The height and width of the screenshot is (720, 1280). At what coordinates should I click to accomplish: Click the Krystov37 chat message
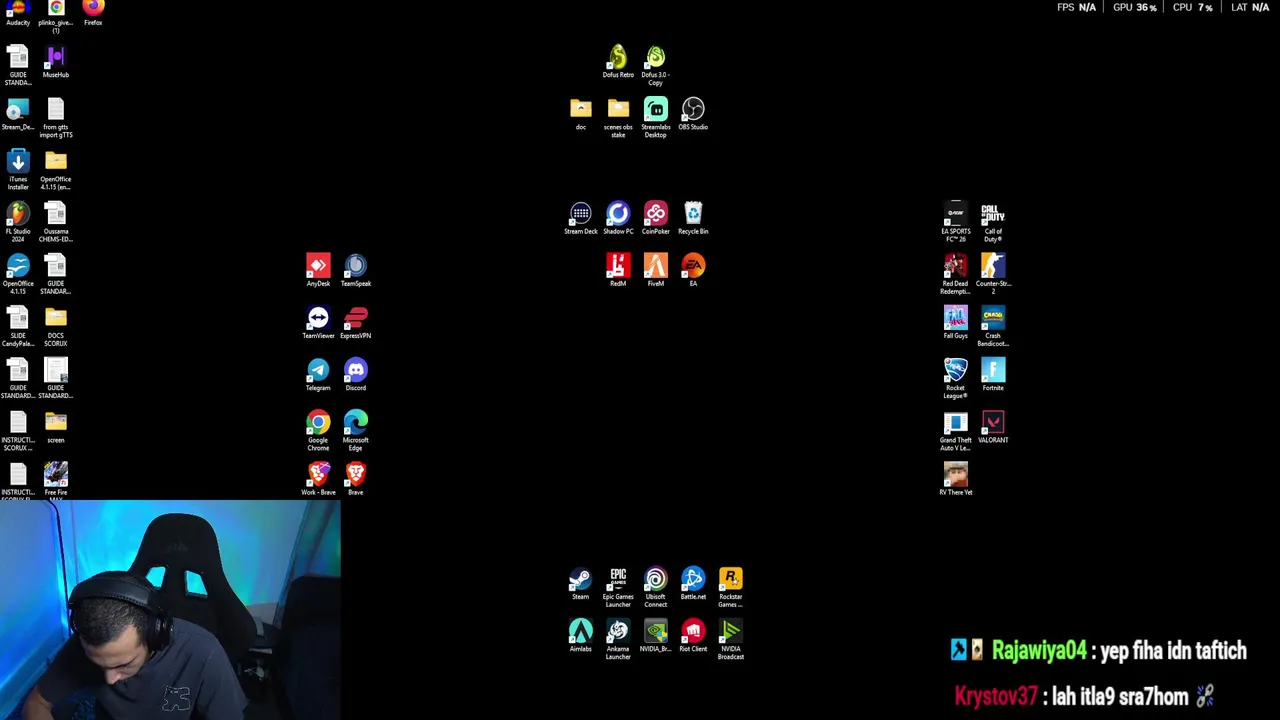click(1084, 697)
